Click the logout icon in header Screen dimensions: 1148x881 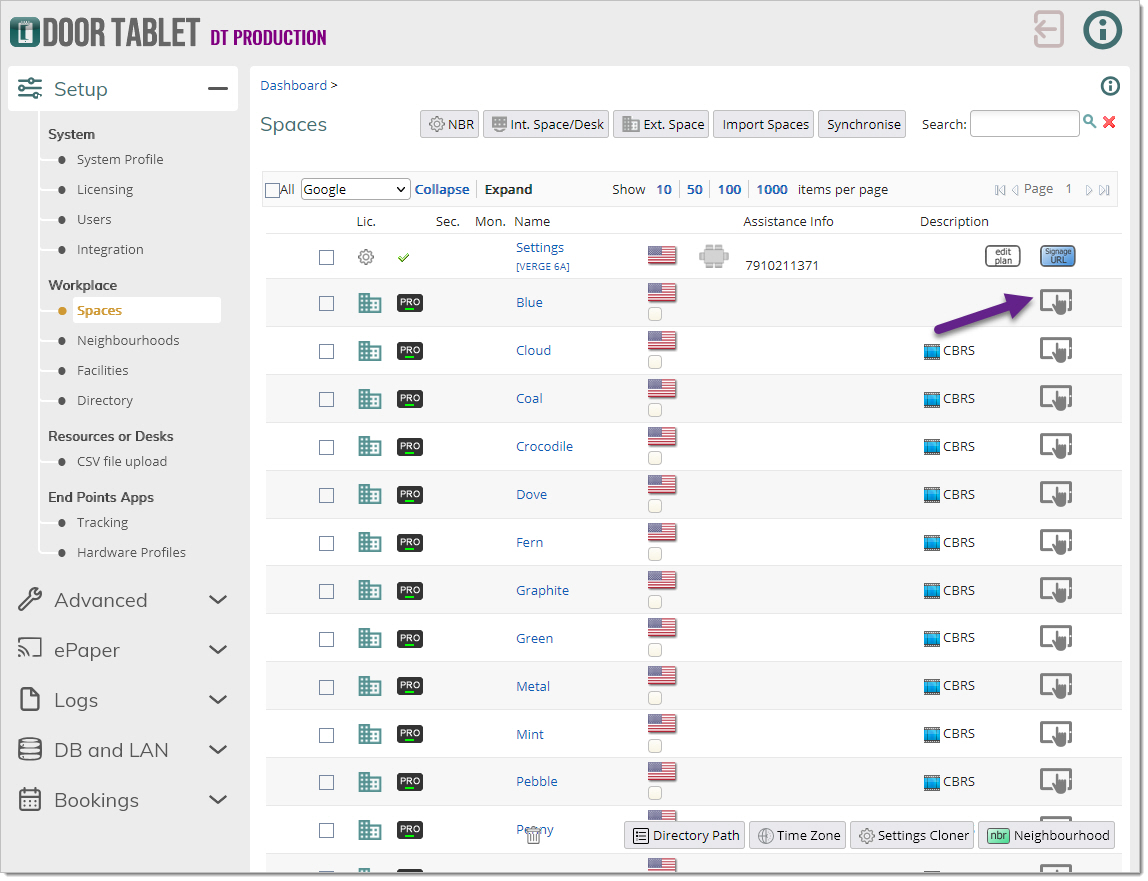pos(1048,29)
